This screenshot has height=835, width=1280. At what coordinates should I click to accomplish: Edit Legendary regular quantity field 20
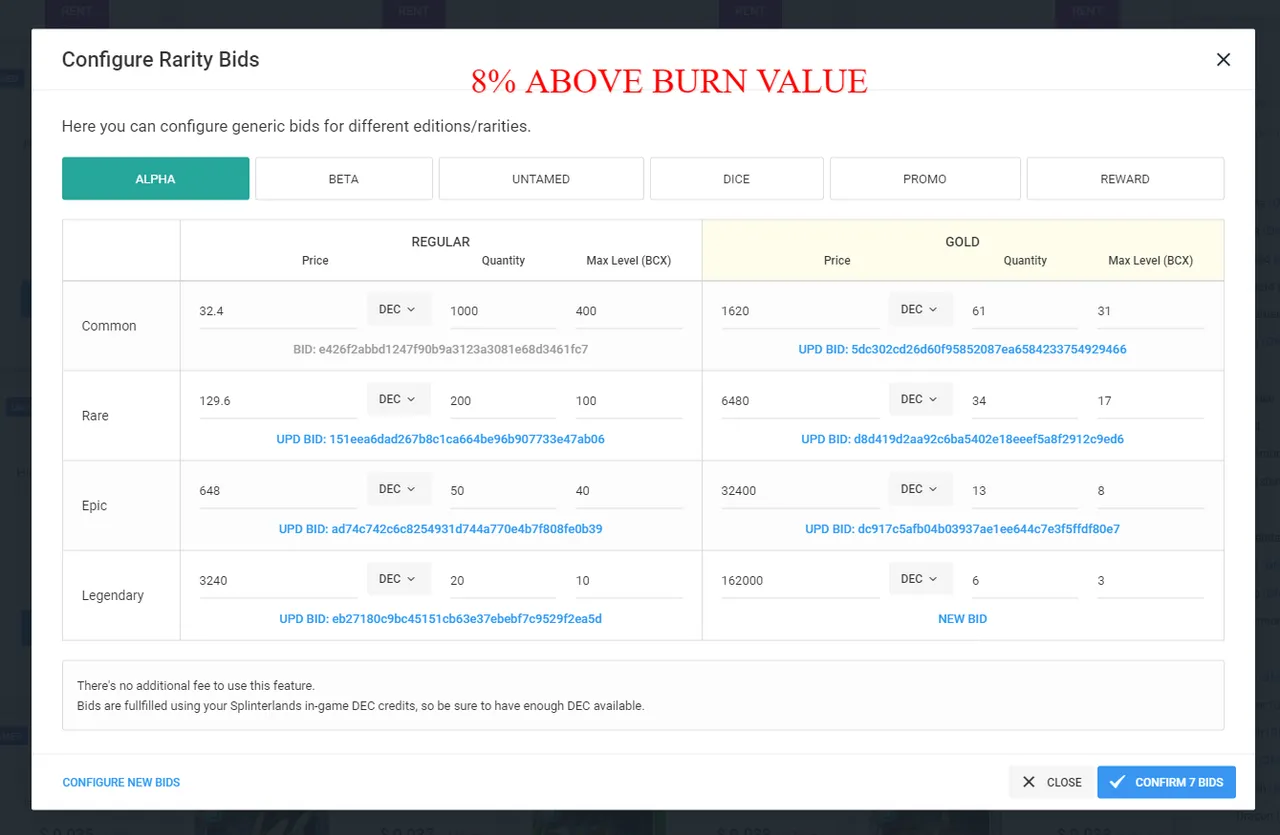(503, 581)
